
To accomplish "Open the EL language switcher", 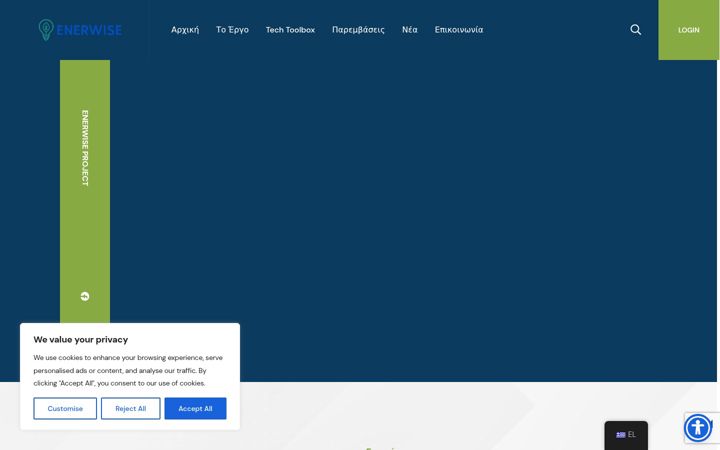I will [626, 434].
